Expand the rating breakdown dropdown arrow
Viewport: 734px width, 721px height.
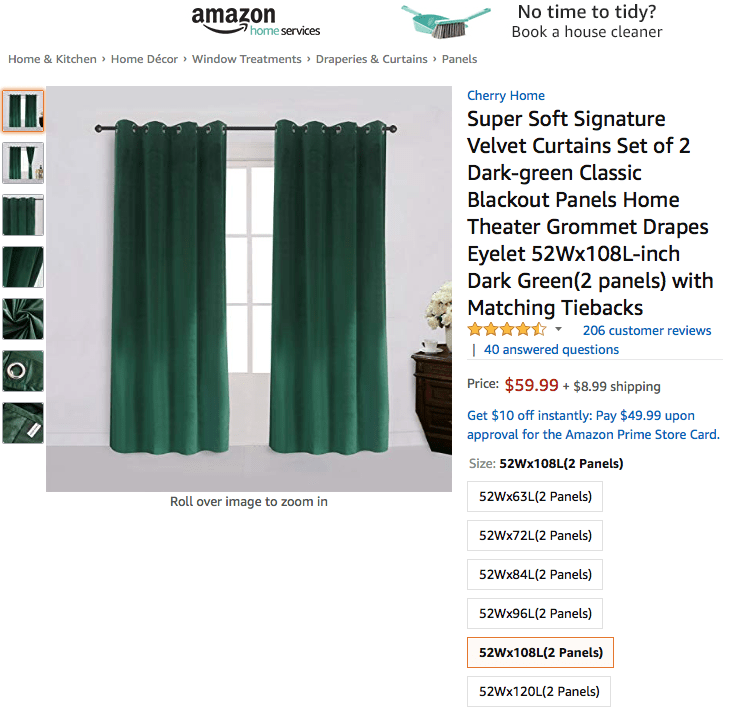(x=558, y=330)
